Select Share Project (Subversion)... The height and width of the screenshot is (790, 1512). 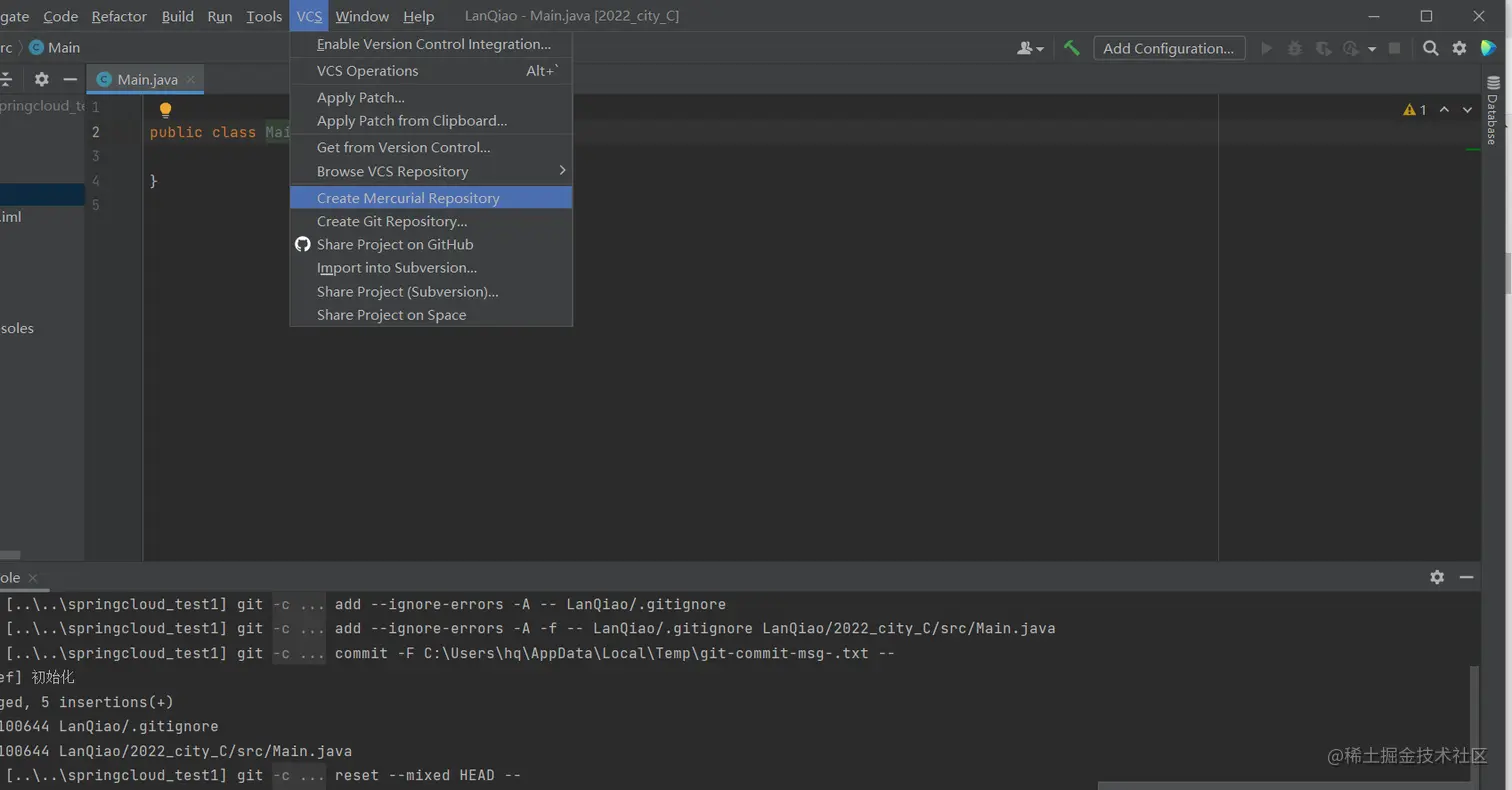pos(431,292)
